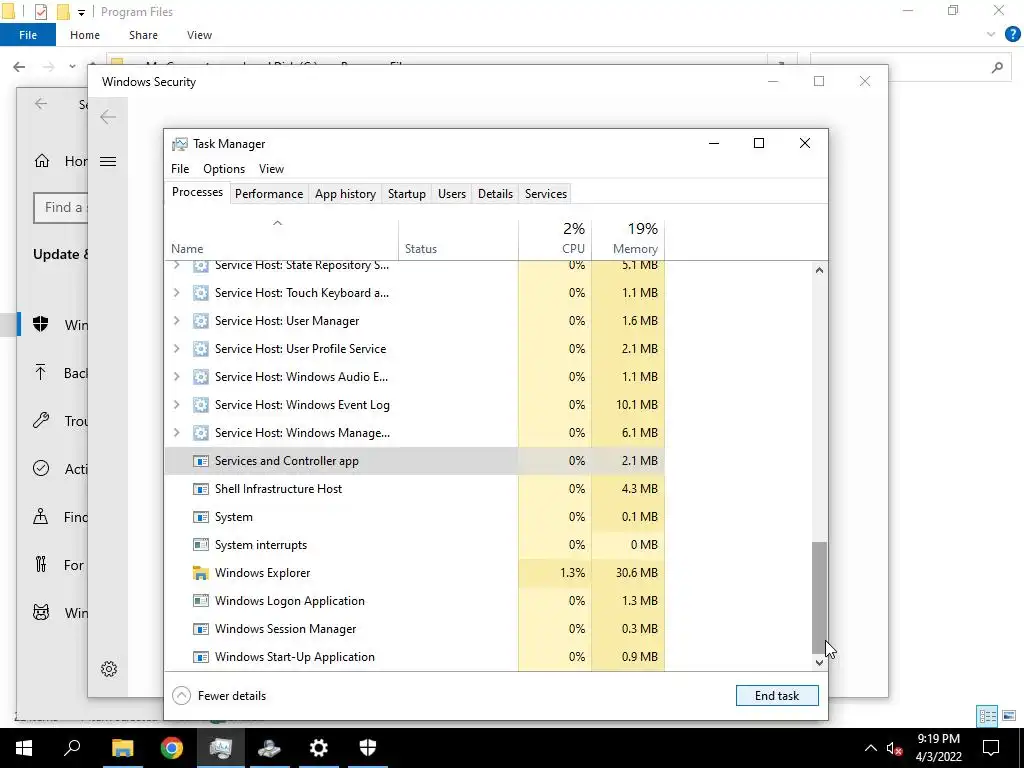
Task: Expand Service Host: Touch Keyboard group
Action: pyautogui.click(x=176, y=293)
